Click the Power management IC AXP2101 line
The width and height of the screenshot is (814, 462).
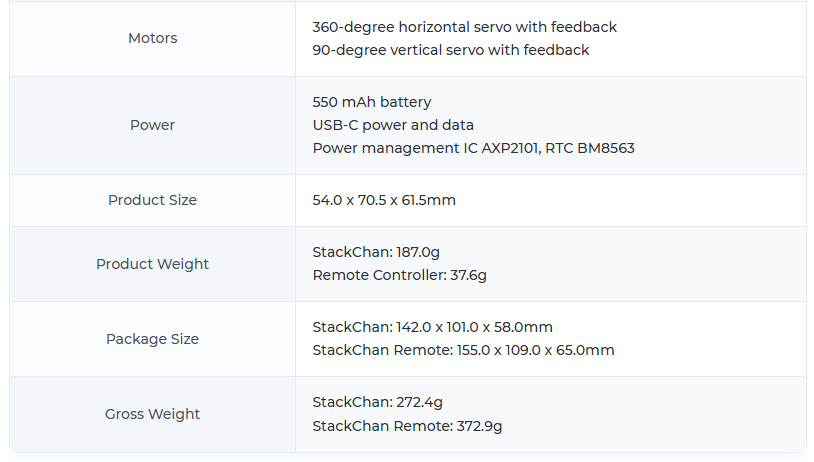pos(473,148)
